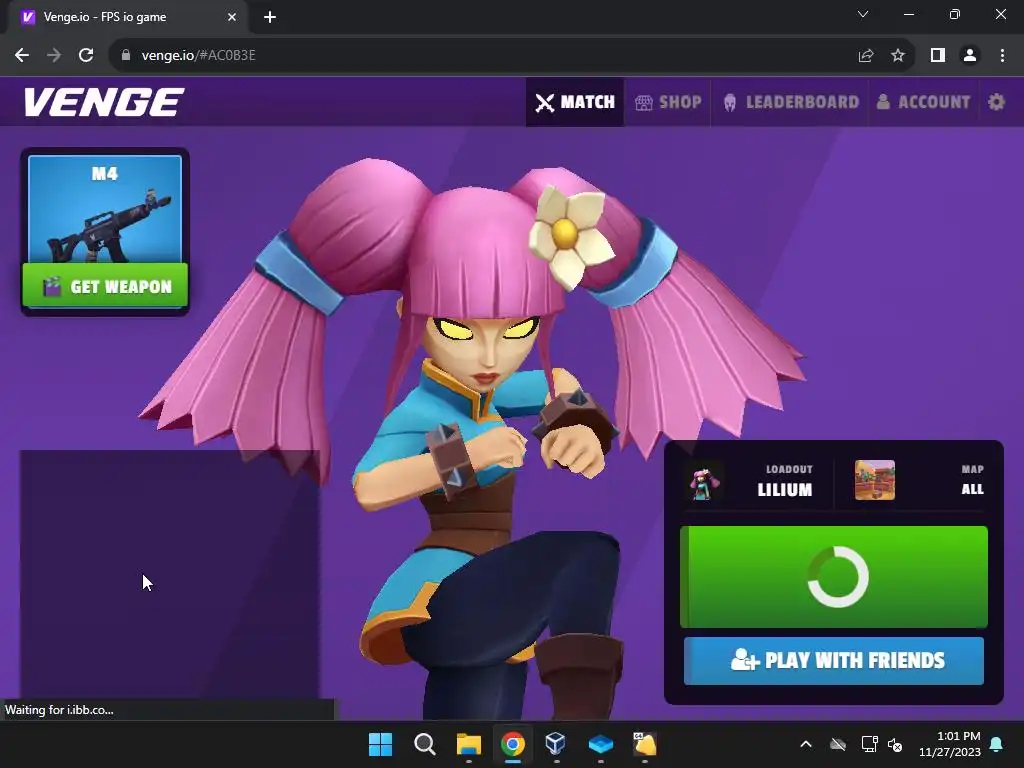Open the network tray icon
The image size is (1024, 768).
[x=869, y=744]
